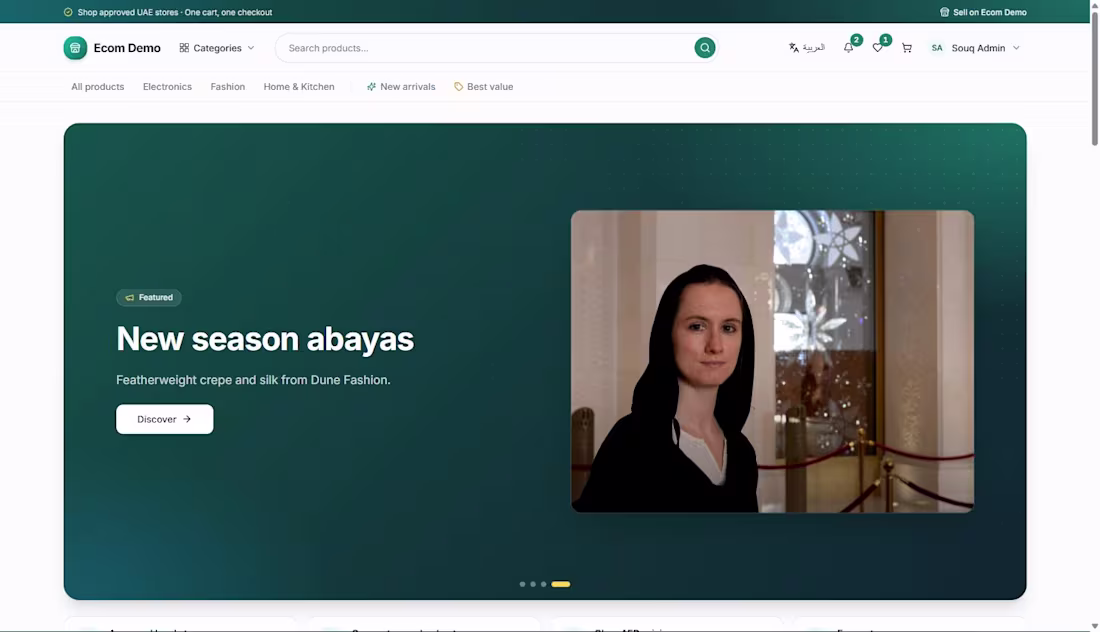Click the sparkle icon next to New arrivals
This screenshot has width=1100, height=632.
371,87
